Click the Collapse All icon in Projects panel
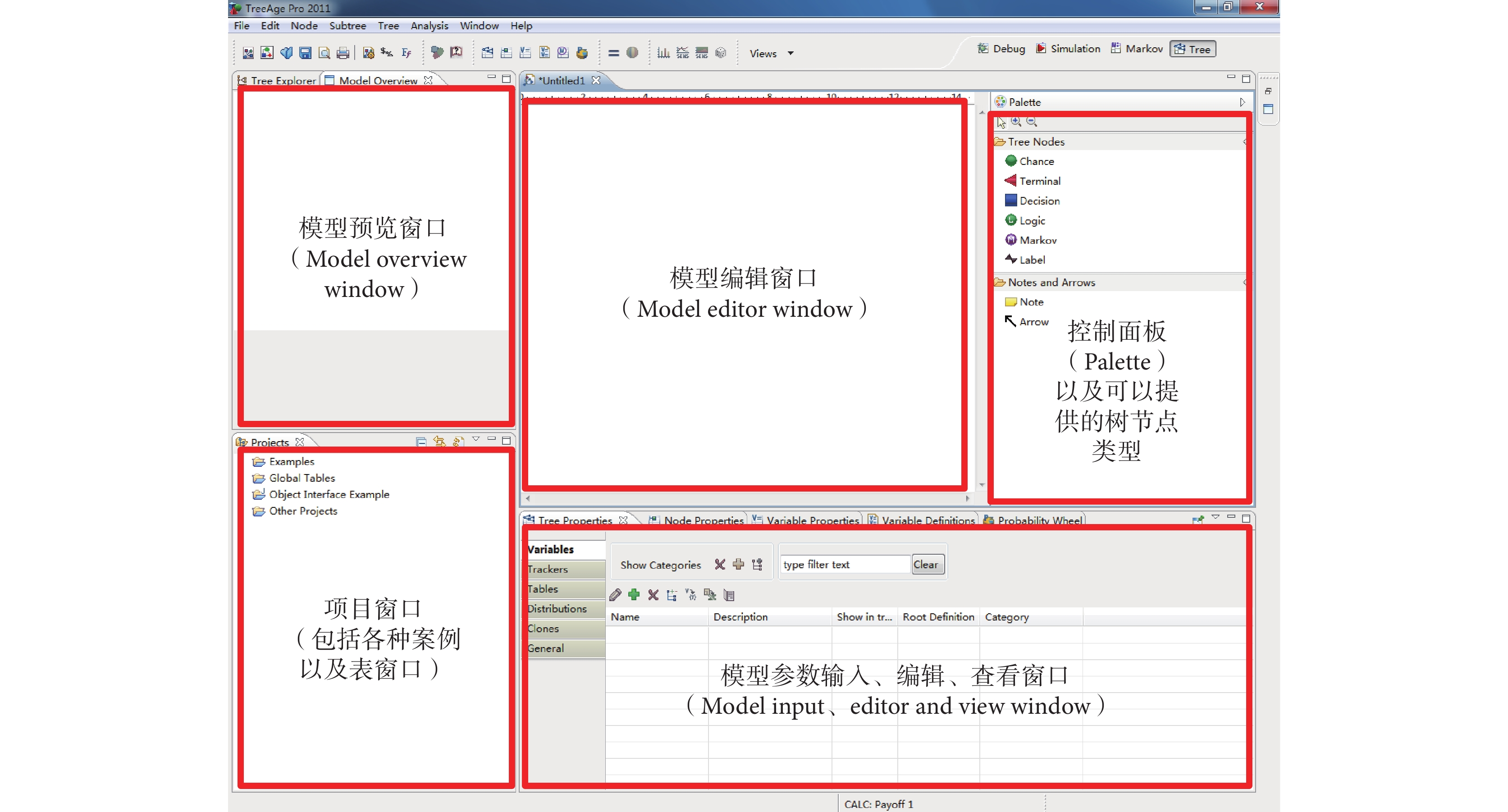 coord(421,442)
